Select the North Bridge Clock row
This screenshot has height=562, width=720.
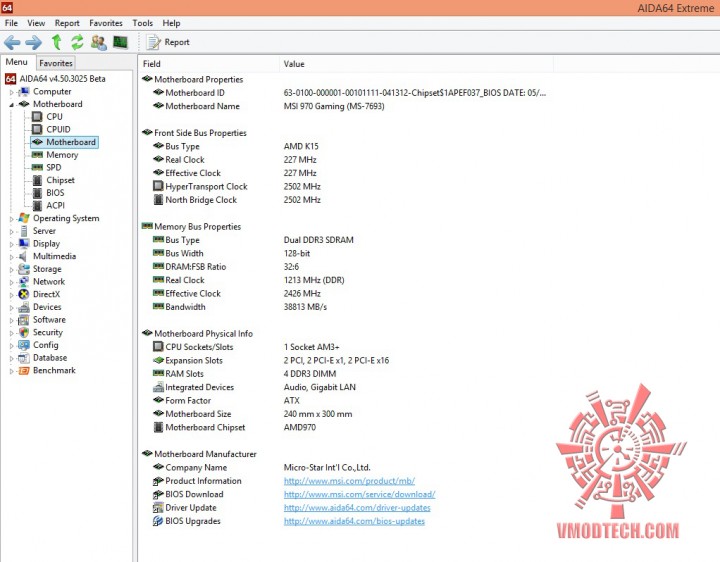point(237,200)
